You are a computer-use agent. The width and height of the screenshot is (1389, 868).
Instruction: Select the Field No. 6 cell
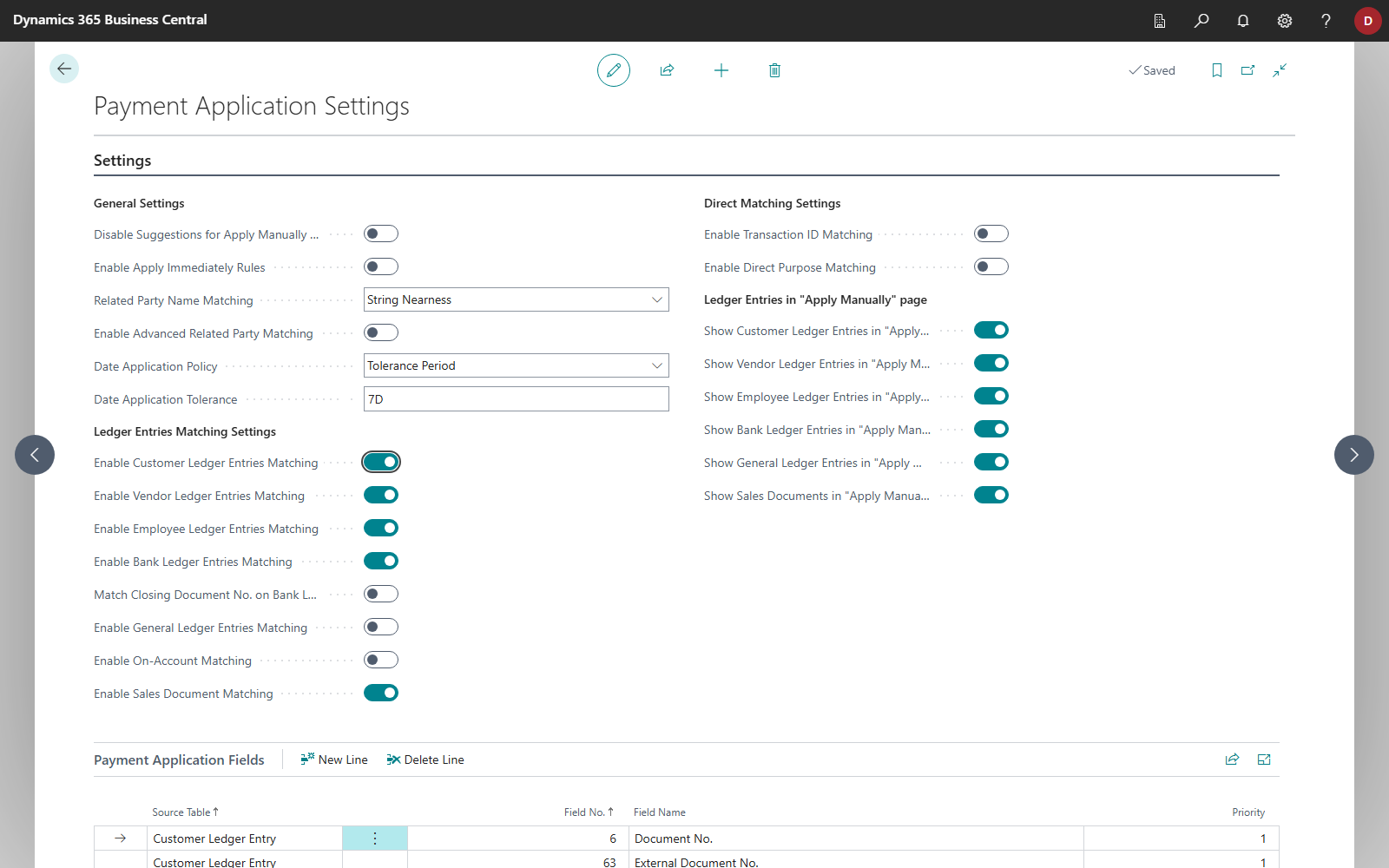point(518,838)
